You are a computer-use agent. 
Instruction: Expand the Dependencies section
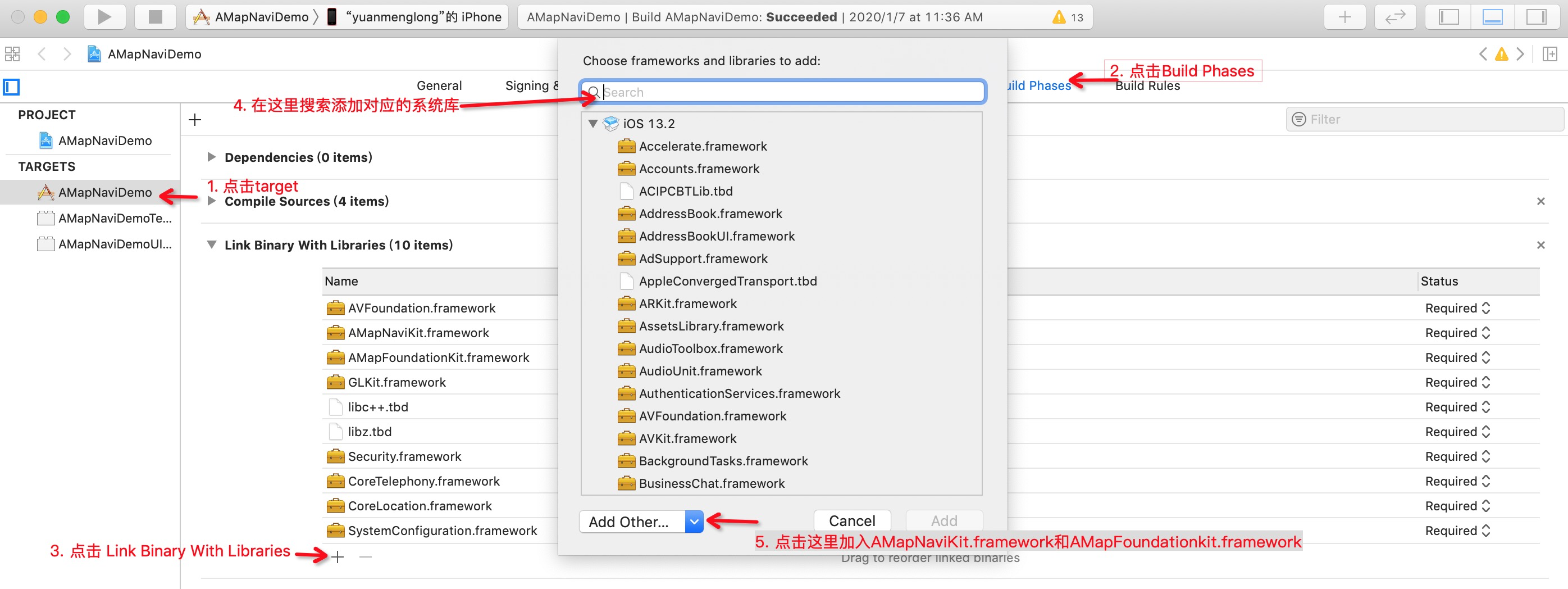click(x=211, y=157)
